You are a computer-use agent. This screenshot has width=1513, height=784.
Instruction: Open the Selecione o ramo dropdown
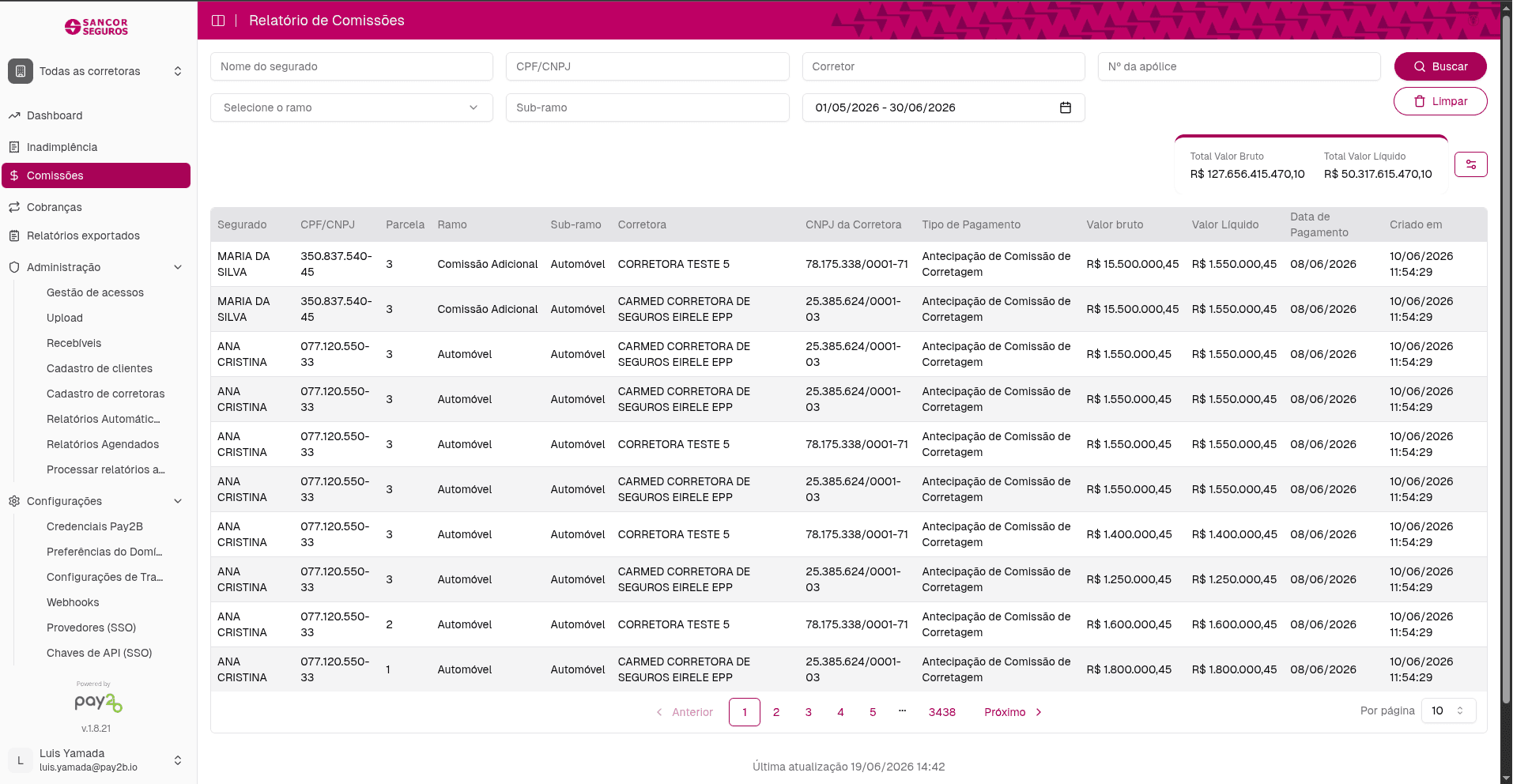click(352, 107)
